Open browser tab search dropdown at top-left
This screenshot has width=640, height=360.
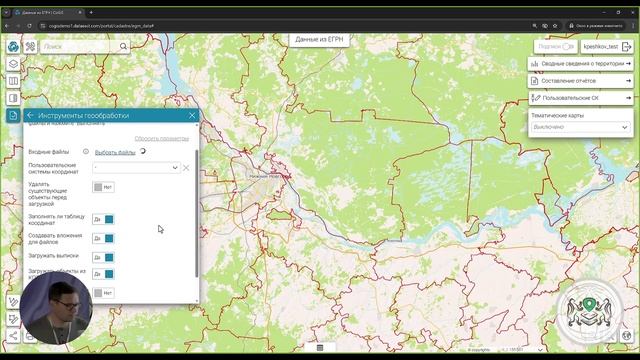click(6, 13)
